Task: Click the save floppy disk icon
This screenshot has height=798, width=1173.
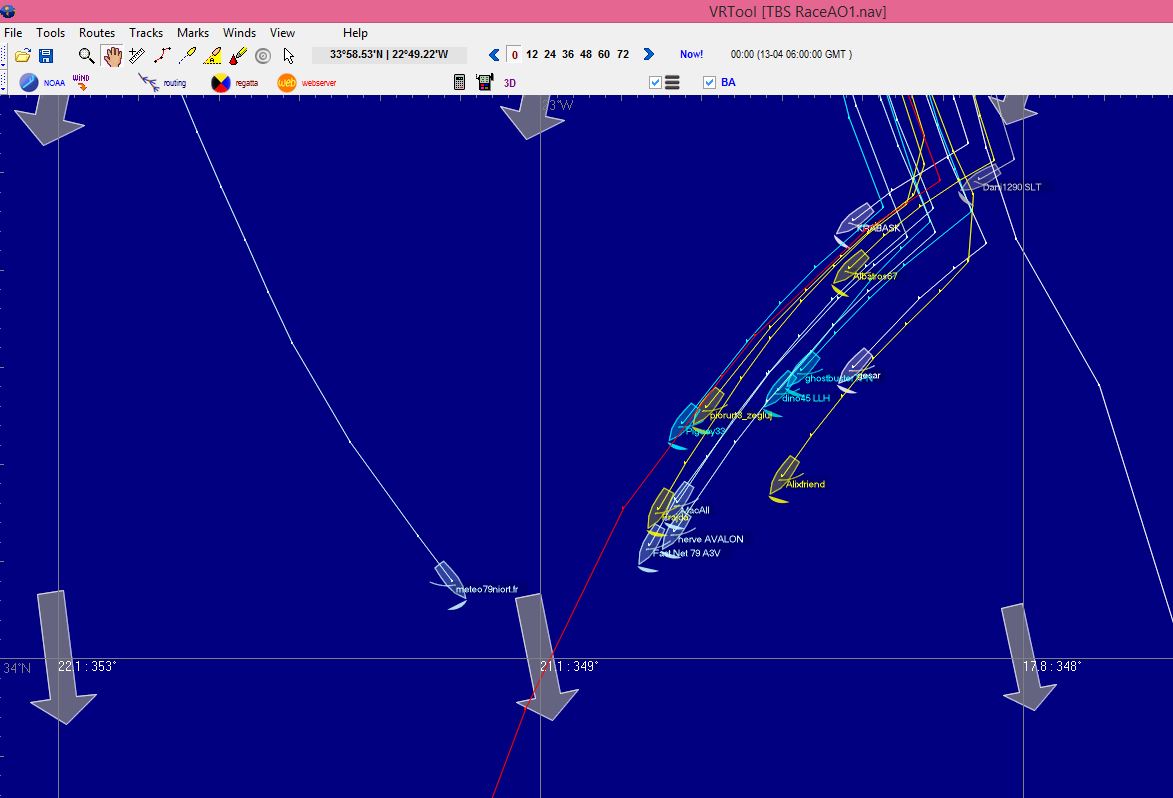Action: [x=46, y=55]
